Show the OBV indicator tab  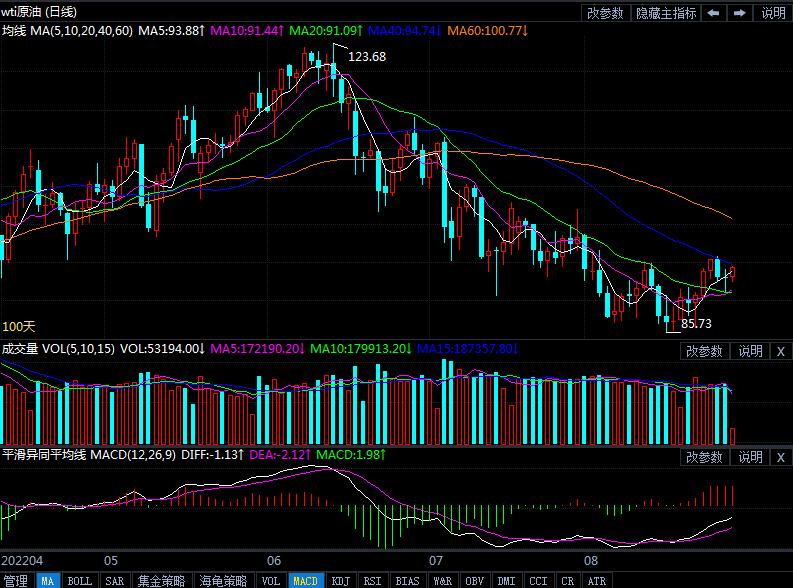474,580
